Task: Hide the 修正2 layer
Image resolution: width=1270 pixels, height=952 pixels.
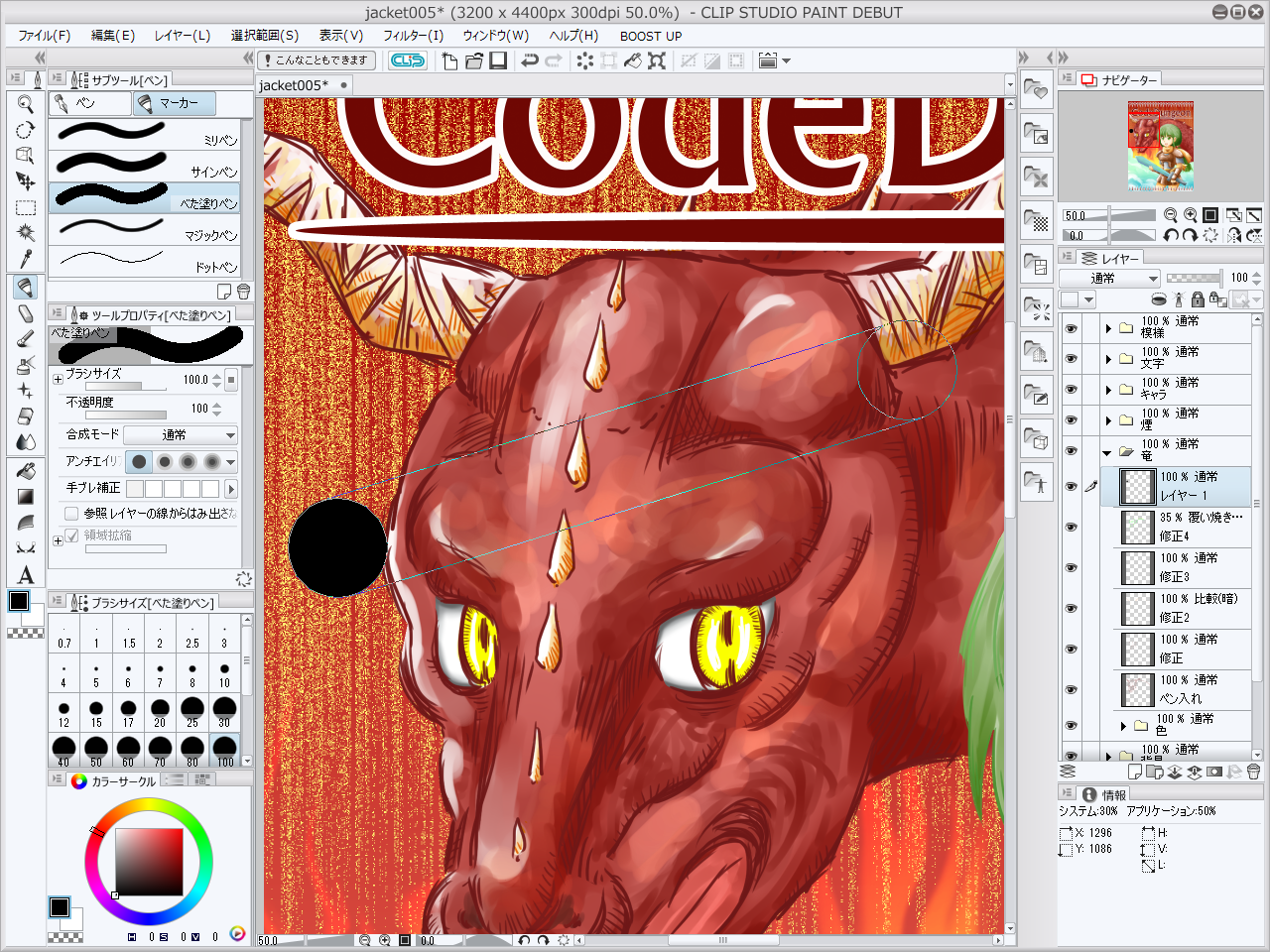Action: click(x=1071, y=608)
